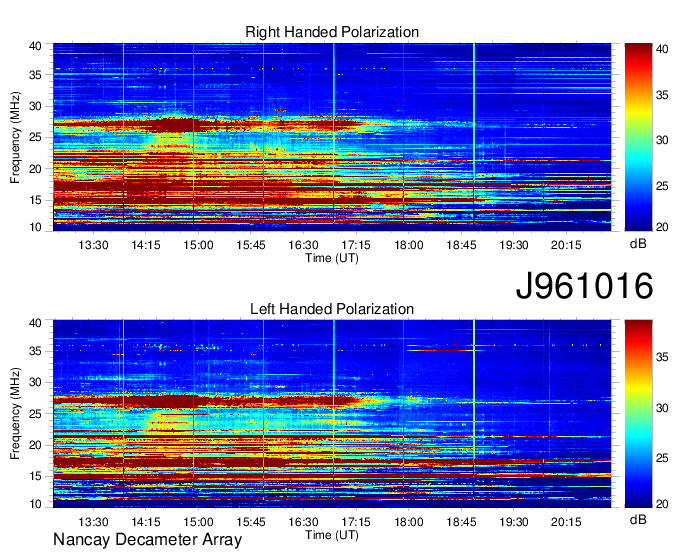The image size is (680, 552).
Task: Click Frequency (MHz) axis label of right-handed plot
Action: click(15, 137)
